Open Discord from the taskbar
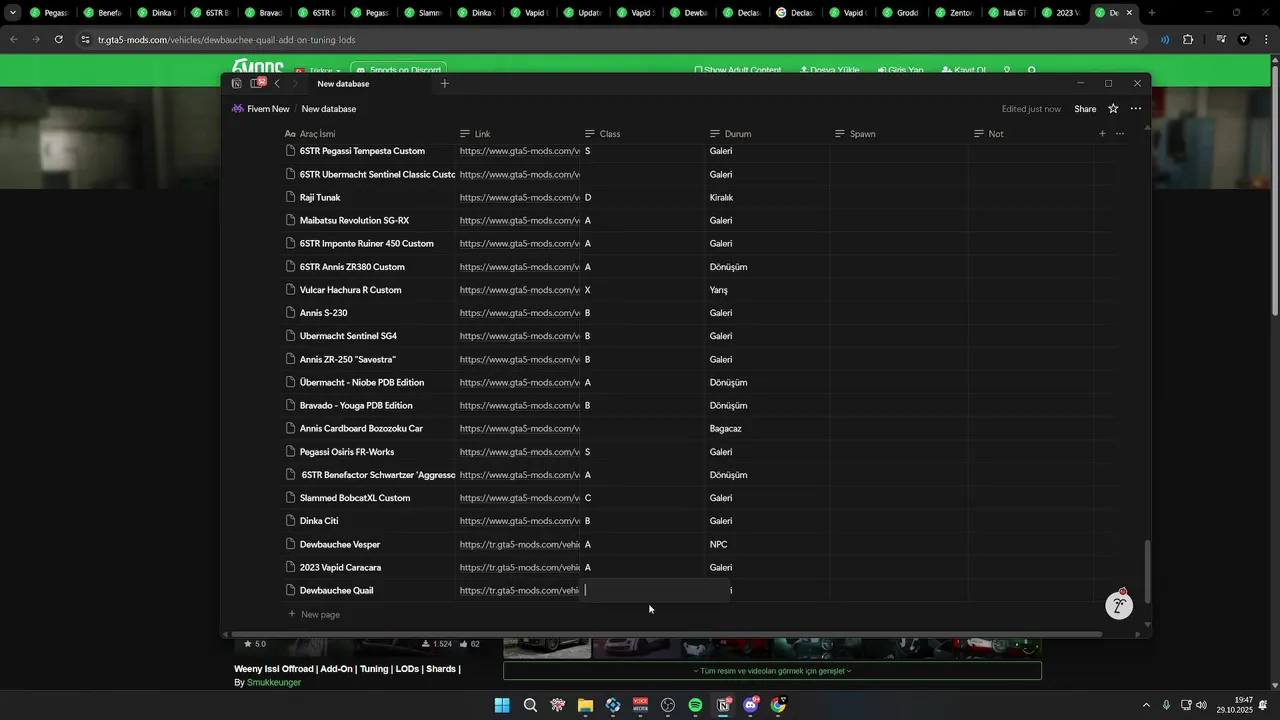 [x=750, y=705]
